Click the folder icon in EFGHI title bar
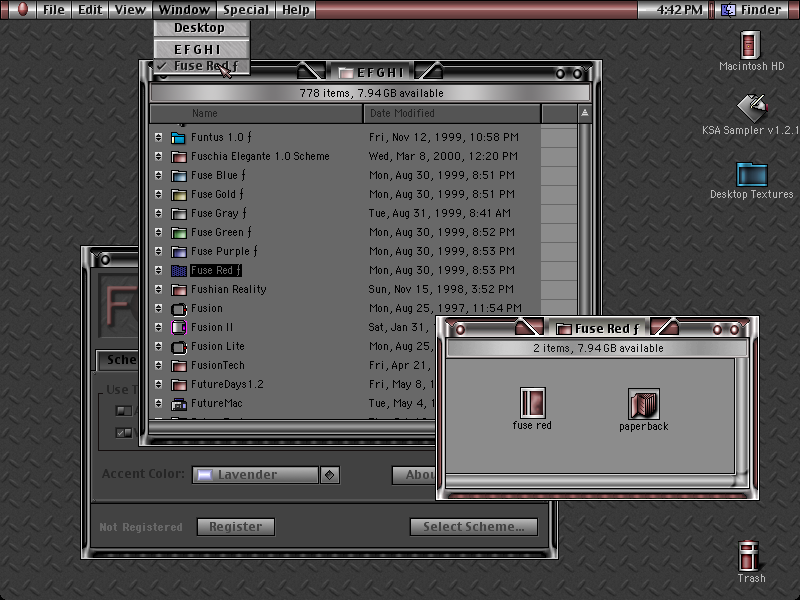This screenshot has height=600, width=800. coord(346,73)
